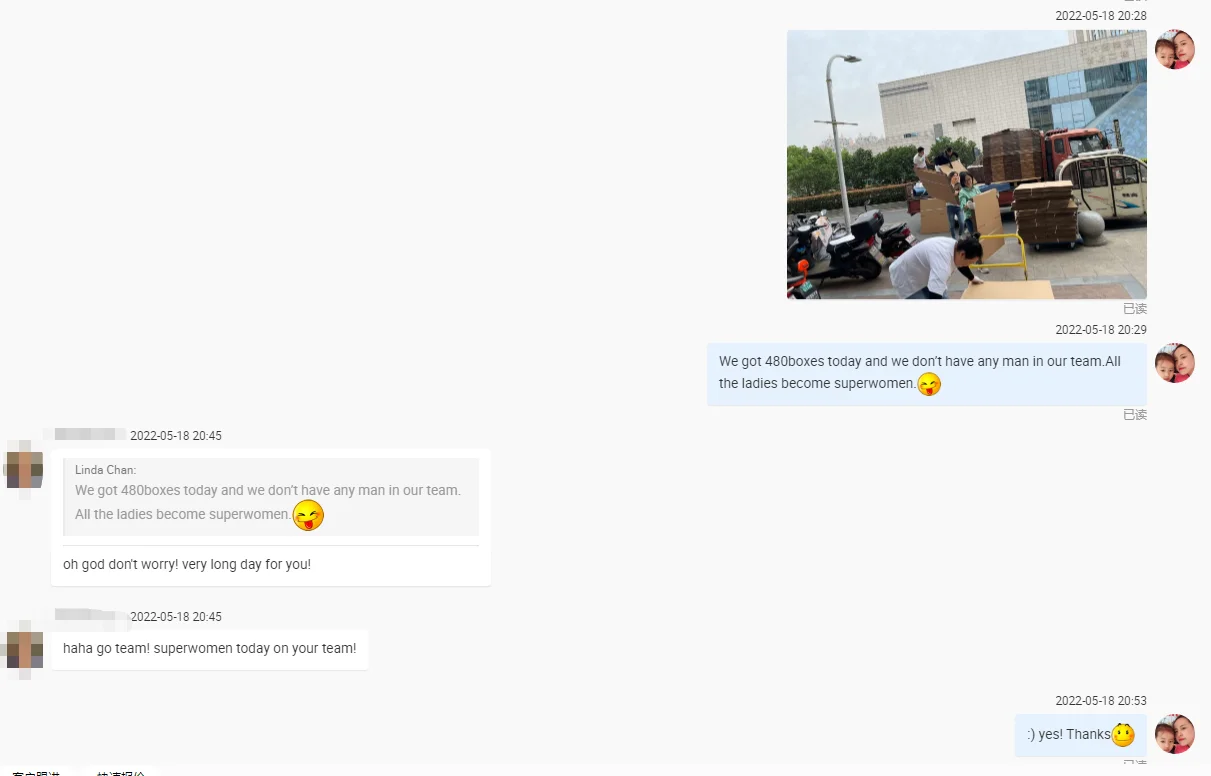Open the 客户跟进 tab at the bottom
The width and height of the screenshot is (1211, 776).
(36, 772)
